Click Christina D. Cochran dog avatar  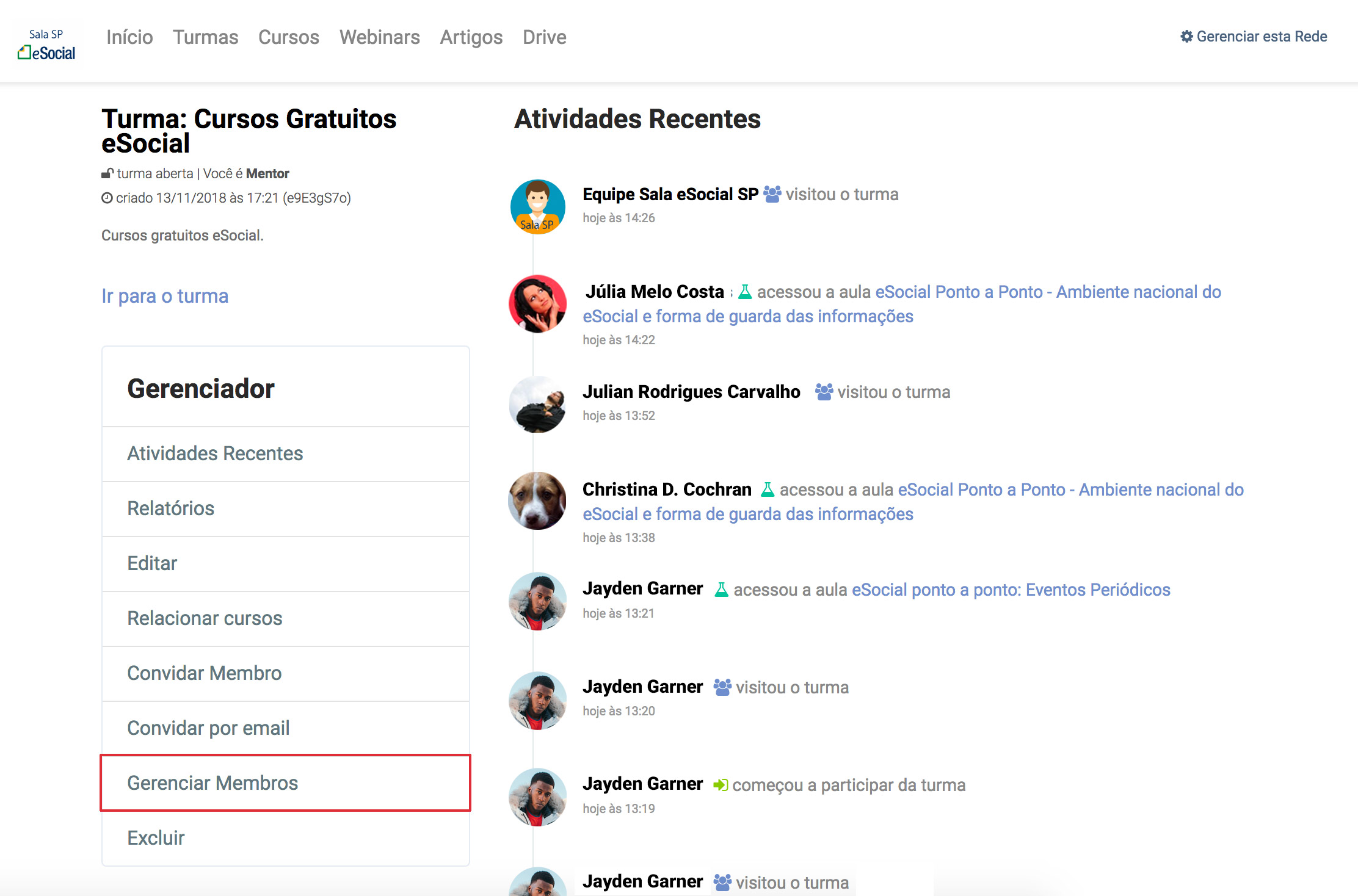click(x=537, y=500)
